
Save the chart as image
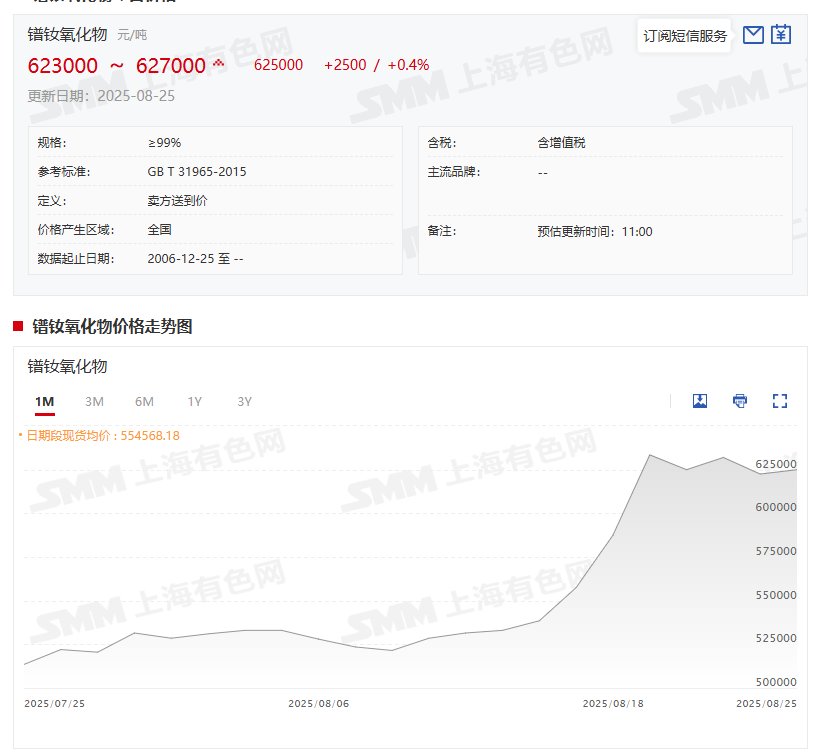tap(700, 401)
